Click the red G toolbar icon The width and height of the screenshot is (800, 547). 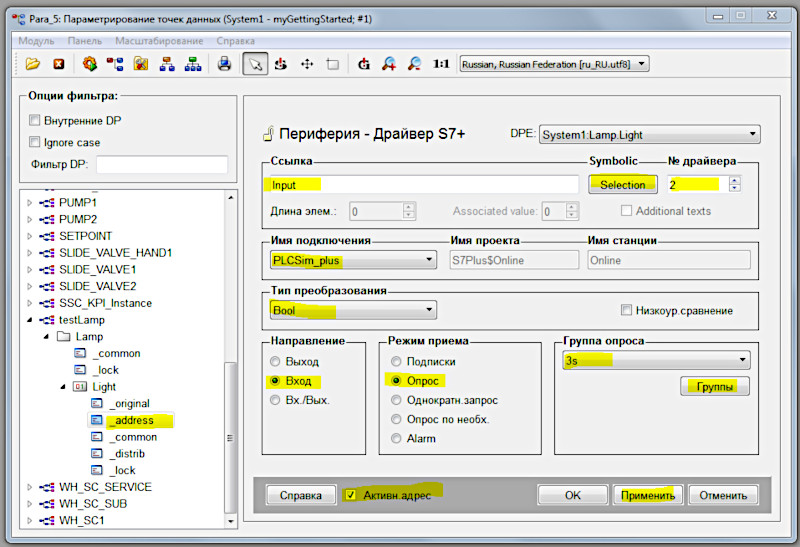click(x=364, y=64)
